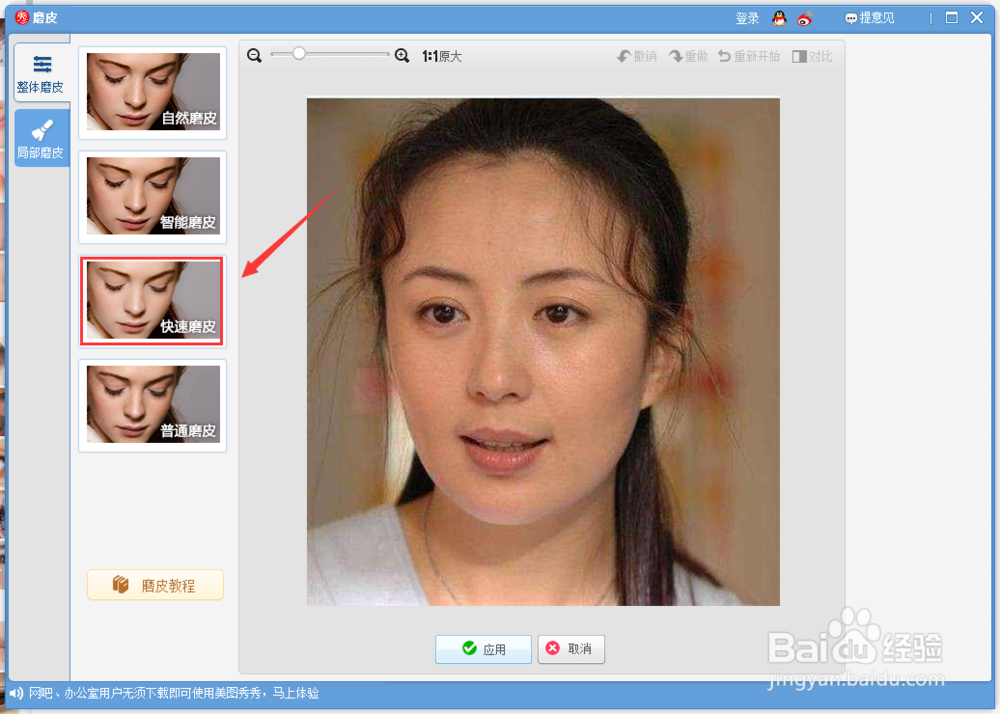The height and width of the screenshot is (714, 1000).
Task: Click the Weibo icon in title bar
Action: tap(804, 17)
